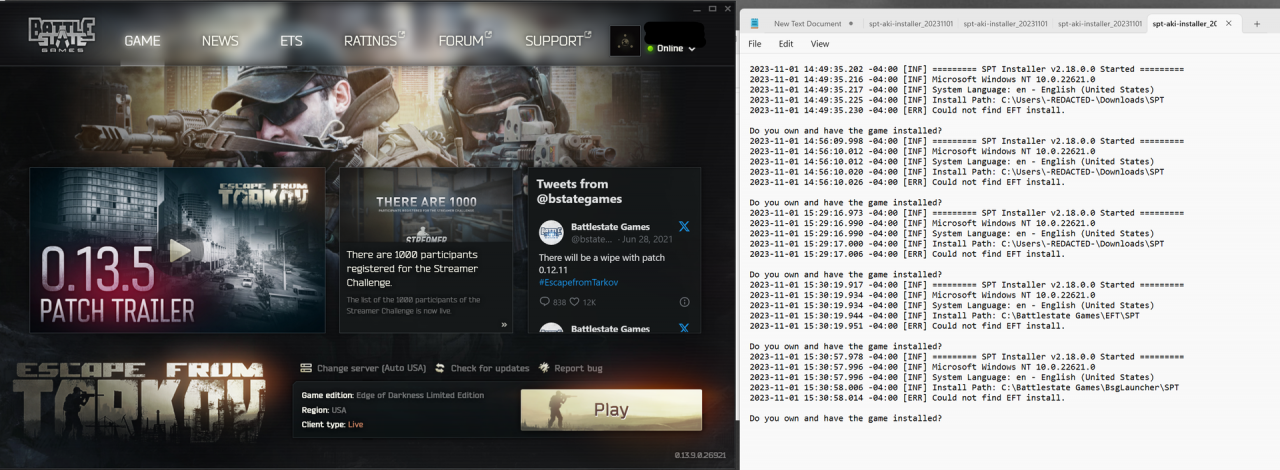The width and height of the screenshot is (1280, 470).
Task: Open the Streamer Challenge news thumbnail
Action: [x=426, y=207]
